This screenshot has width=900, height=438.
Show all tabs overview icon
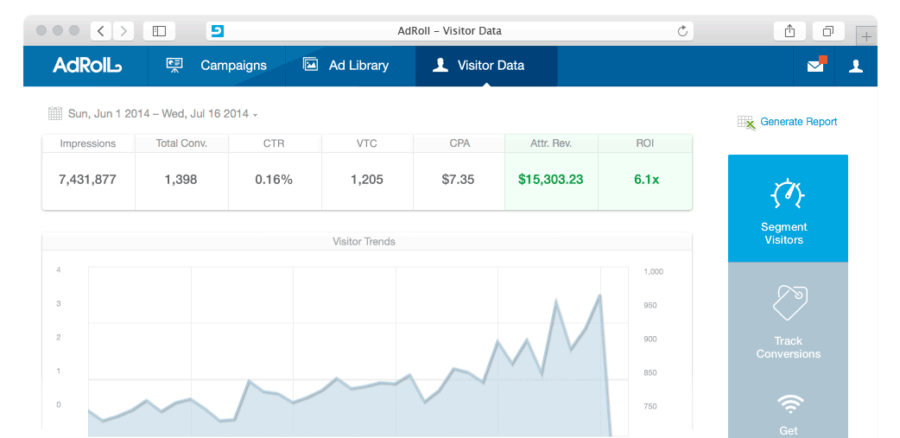pos(828,31)
